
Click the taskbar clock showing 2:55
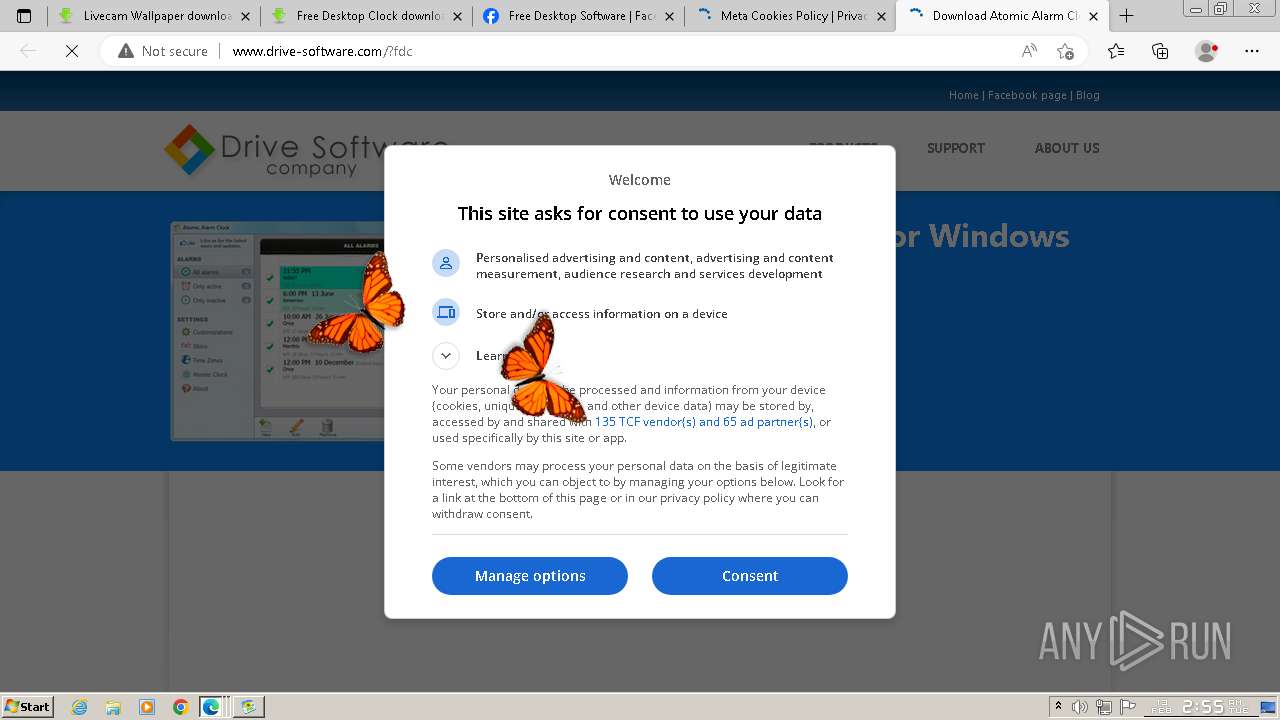[1204, 707]
